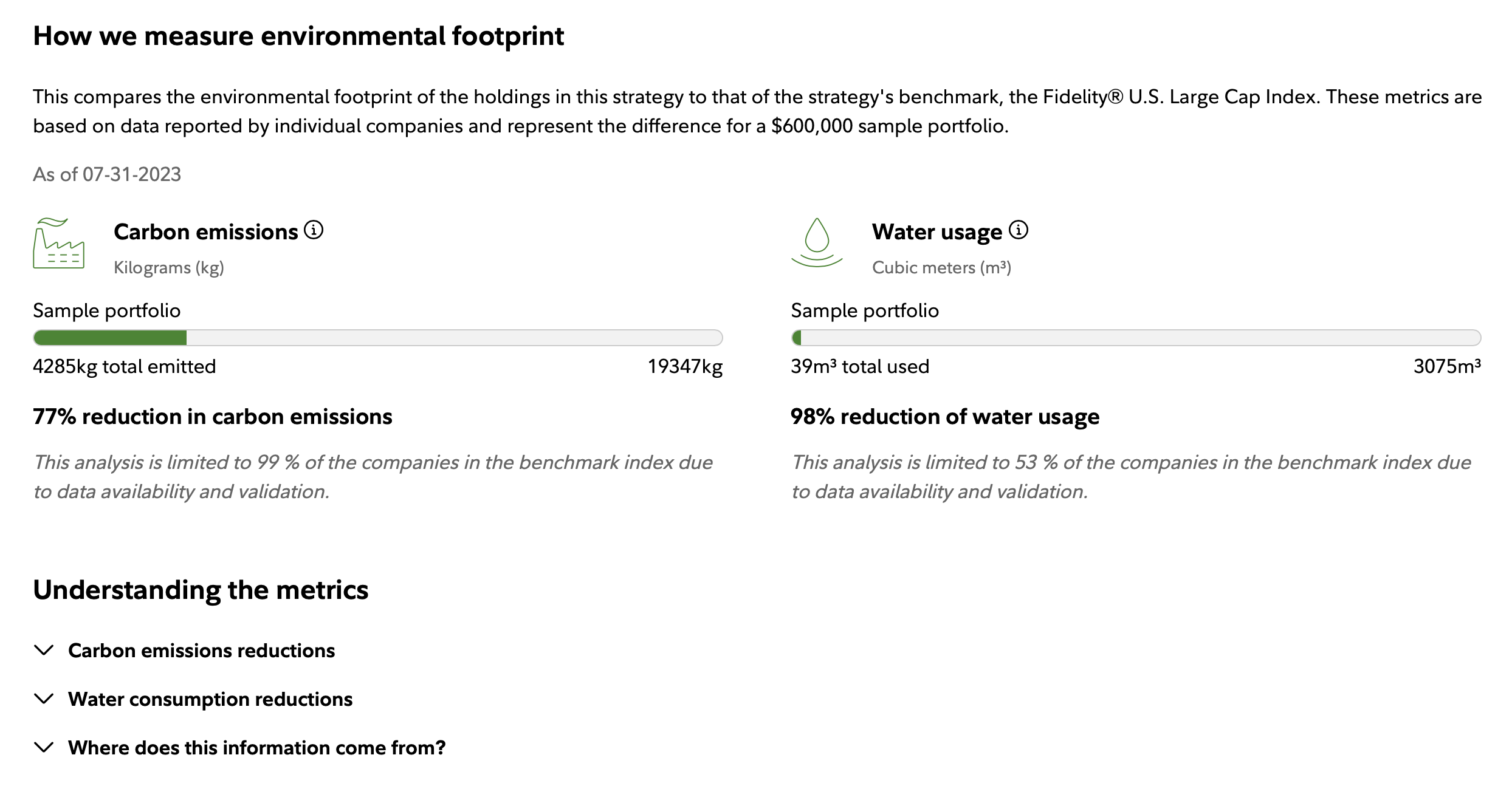This screenshot has width=1512, height=786.
Task: Click the 'As of 07-31-2023' date text
Action: 107,174
